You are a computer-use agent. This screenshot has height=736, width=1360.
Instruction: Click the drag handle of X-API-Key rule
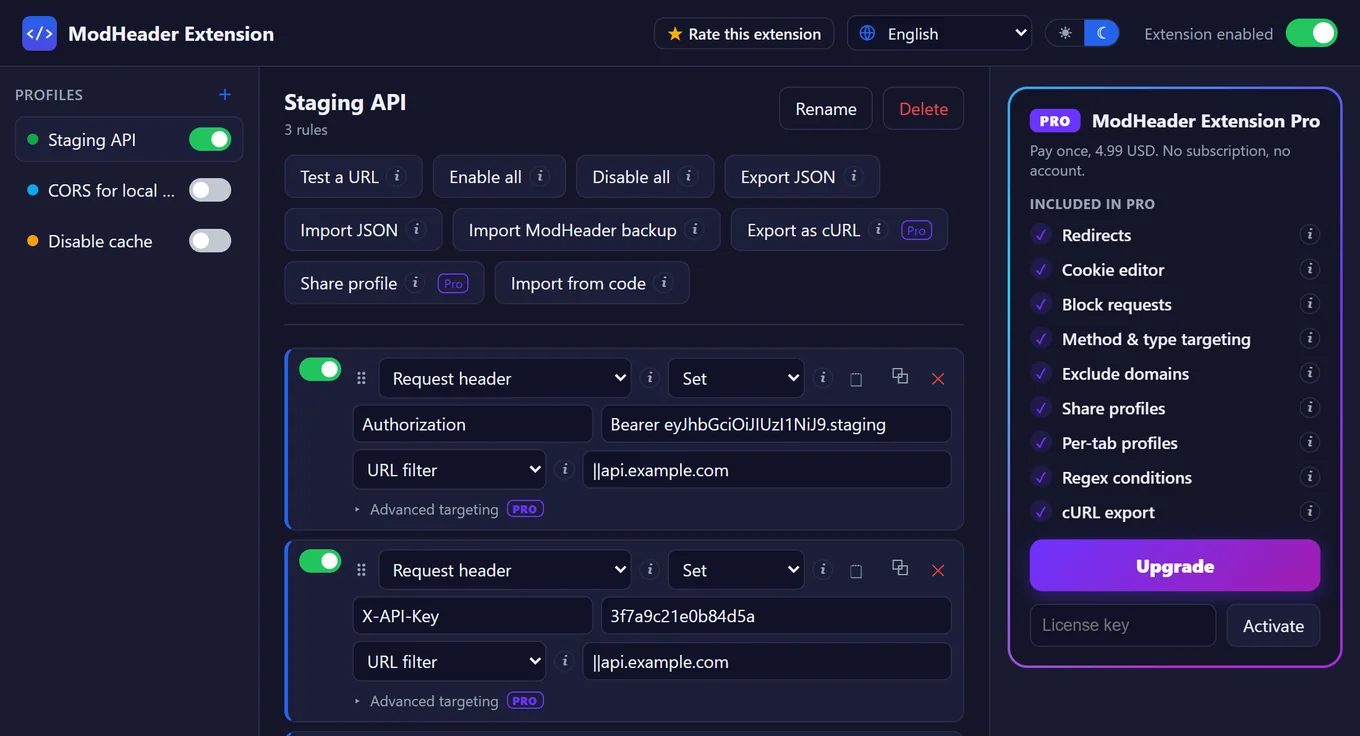361,571
